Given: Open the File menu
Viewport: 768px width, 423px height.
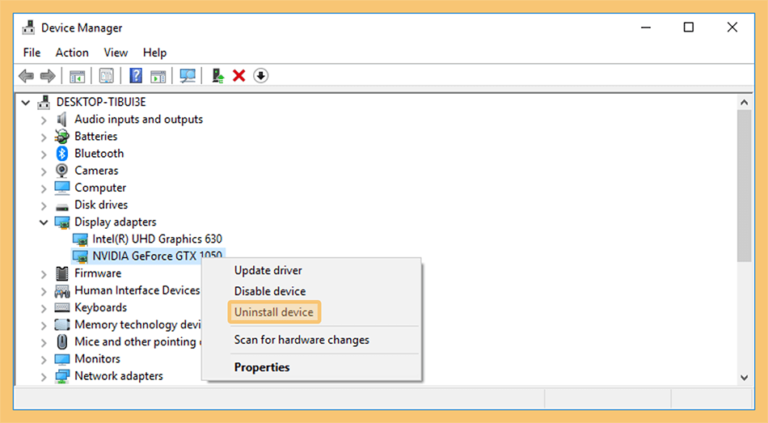Looking at the screenshot, I should pos(32,52).
